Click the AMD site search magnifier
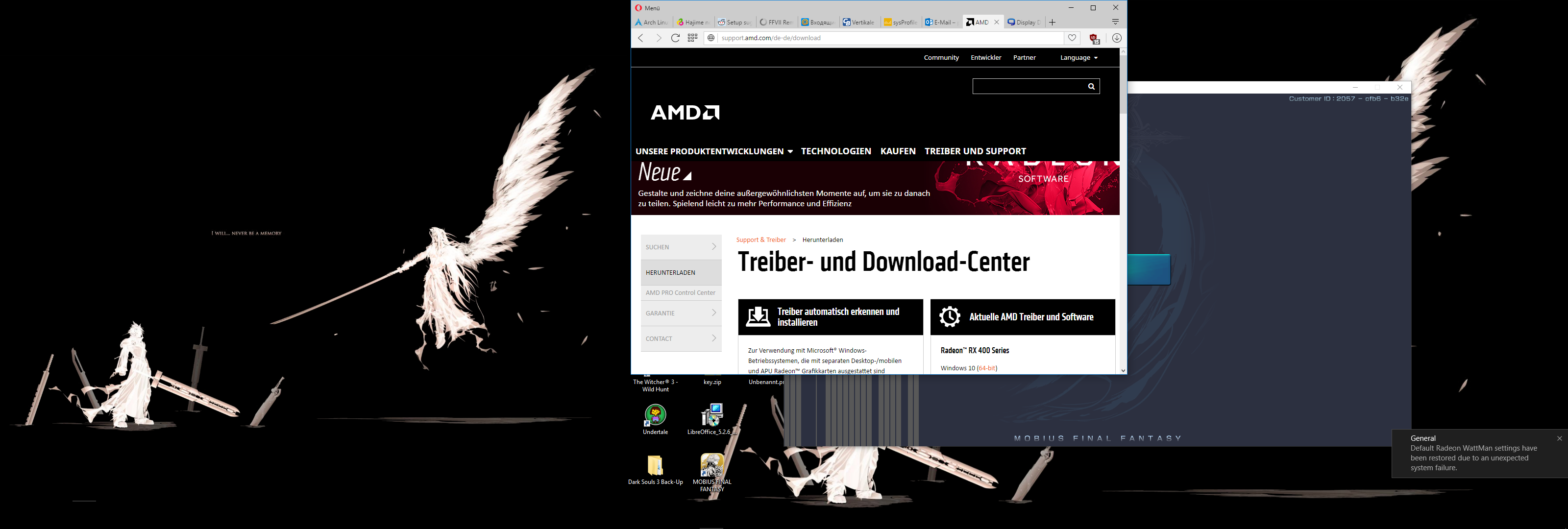This screenshot has height=529, width=1568. pos(1091,86)
